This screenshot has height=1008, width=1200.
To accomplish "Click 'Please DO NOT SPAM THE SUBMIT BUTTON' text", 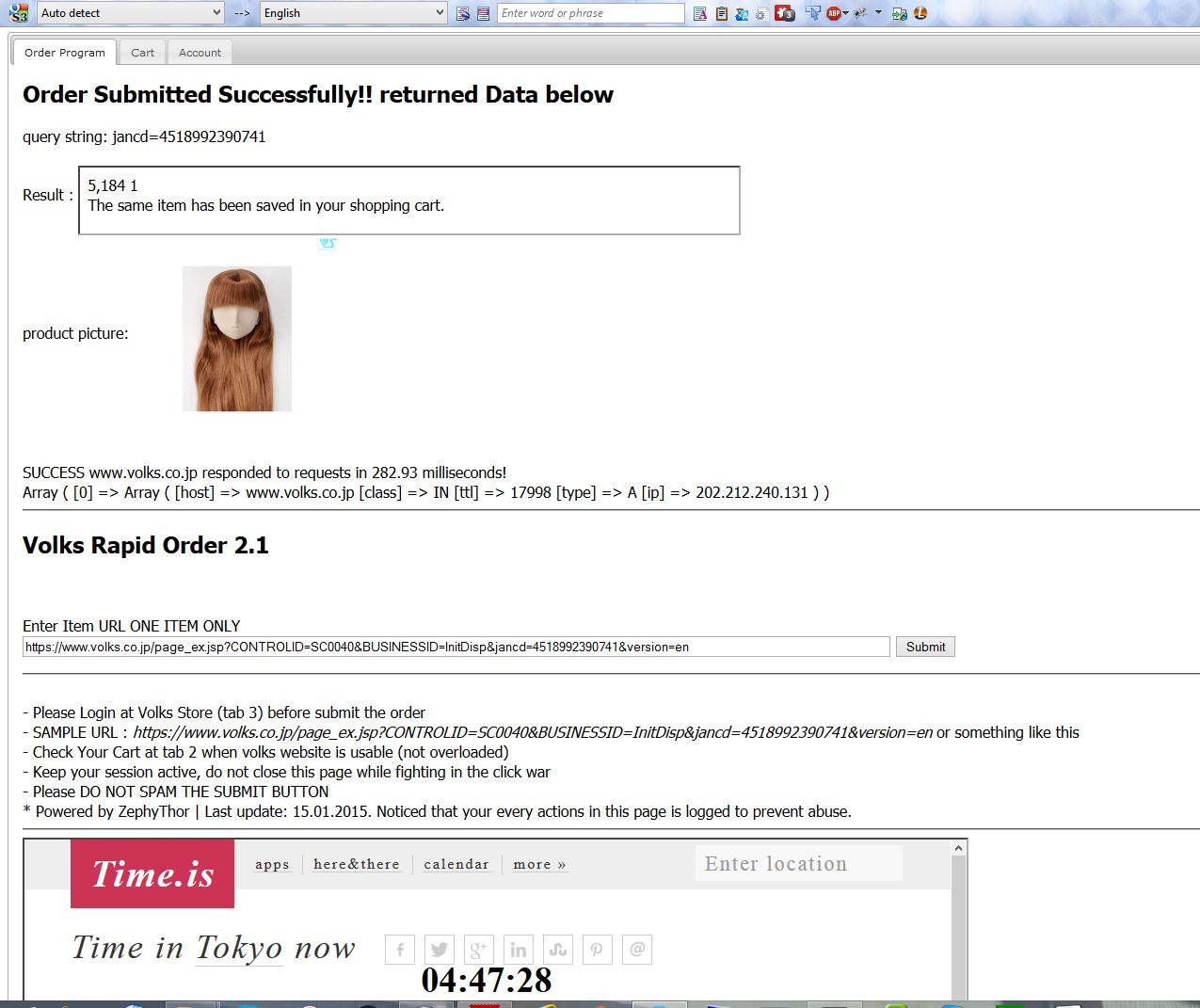I will (x=181, y=792).
